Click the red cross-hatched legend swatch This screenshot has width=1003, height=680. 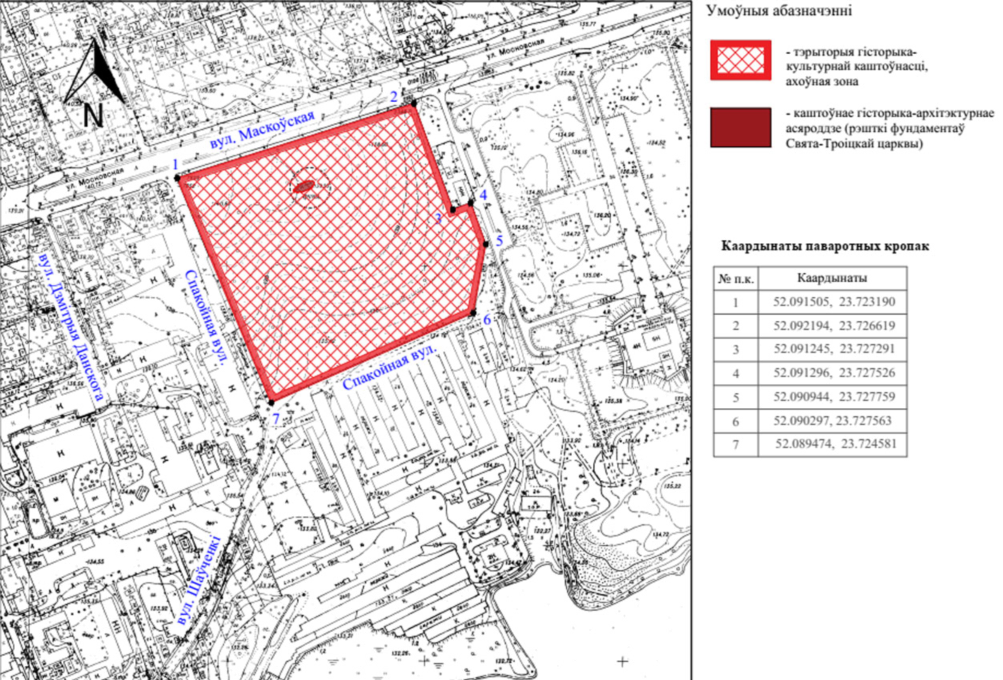[740, 60]
